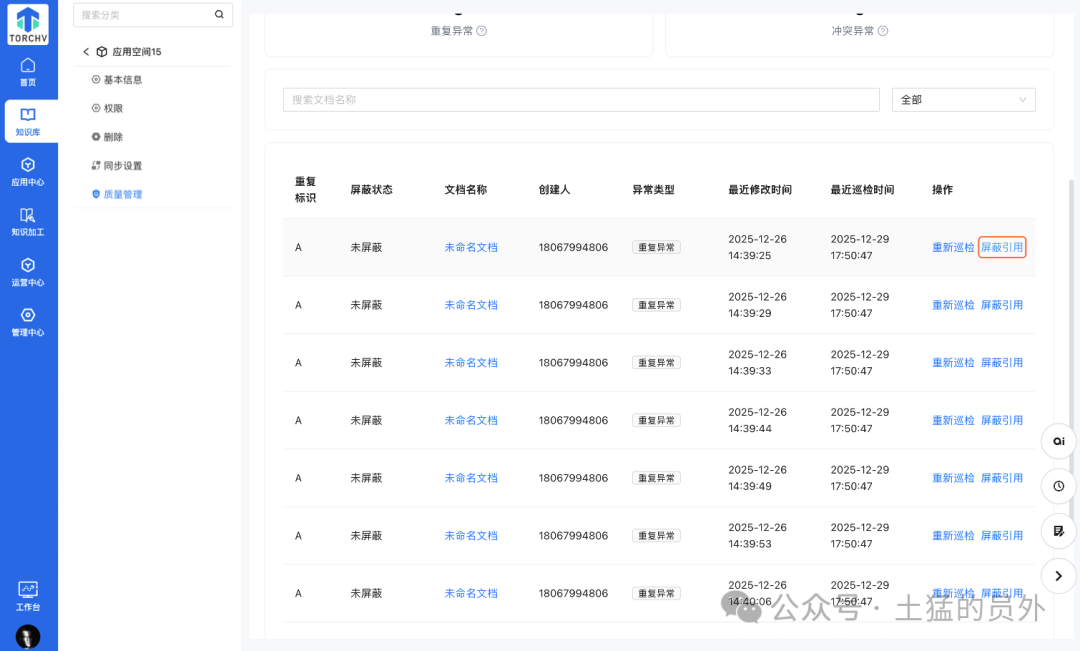Open 知识库 knowledge base section

click(x=28, y=121)
